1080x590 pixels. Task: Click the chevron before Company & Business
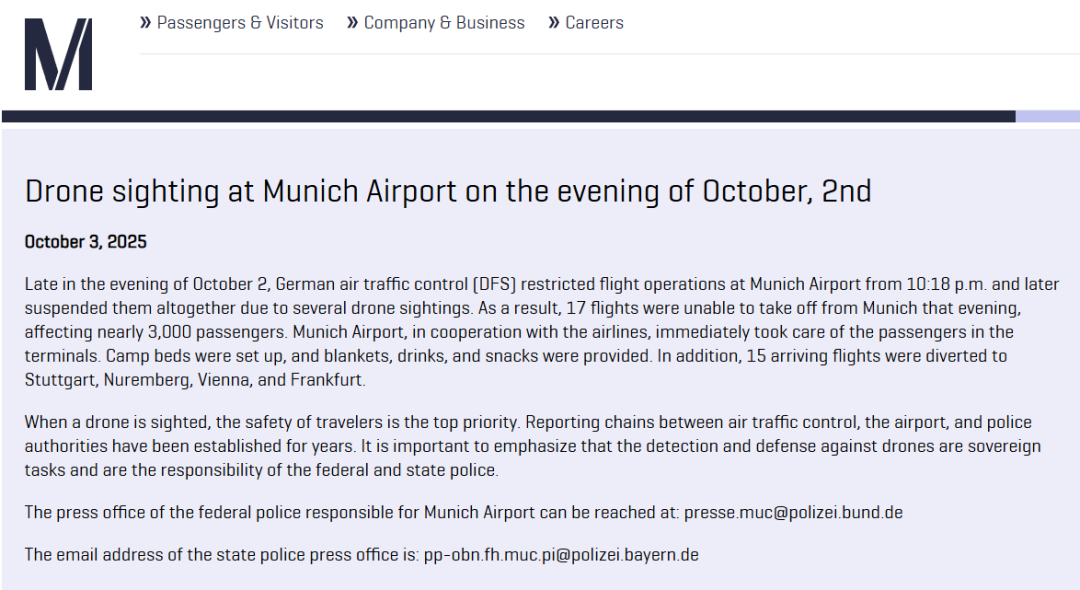[x=352, y=22]
